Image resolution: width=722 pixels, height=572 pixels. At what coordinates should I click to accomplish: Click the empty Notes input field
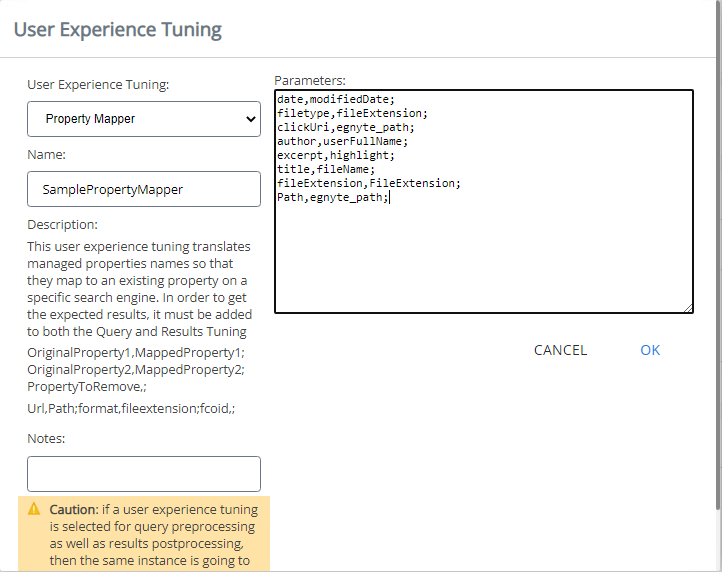point(143,474)
